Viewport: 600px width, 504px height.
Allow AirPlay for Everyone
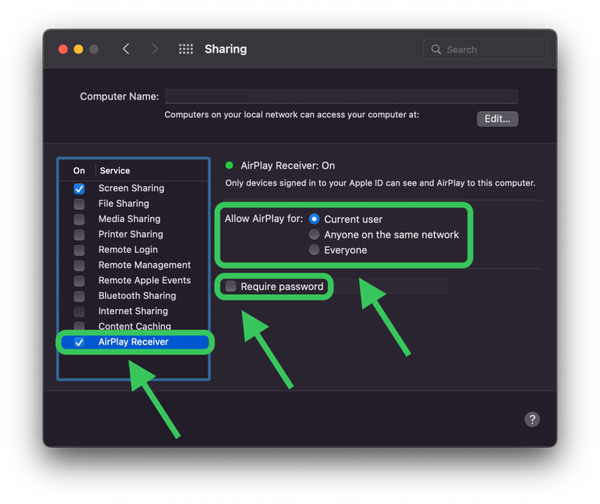tap(314, 250)
